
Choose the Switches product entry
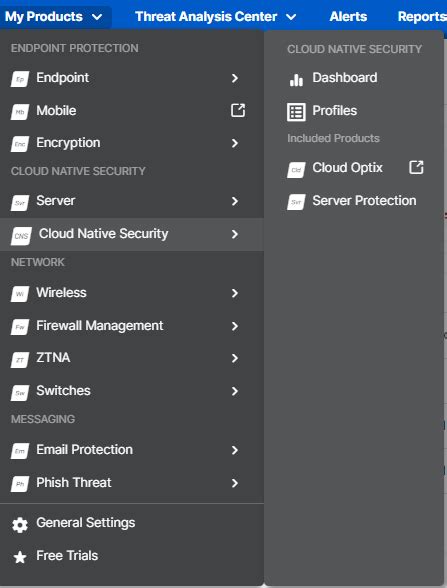pos(132,391)
